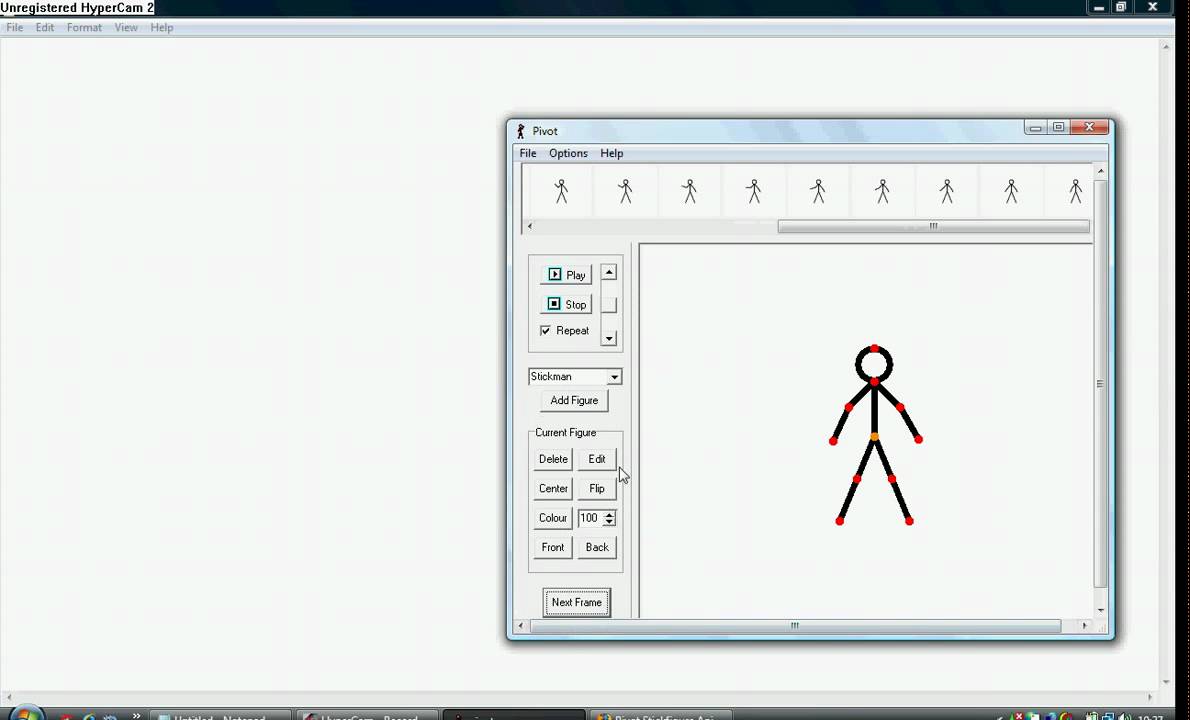Maximize the Pivot window
This screenshot has width=1190, height=720.
click(1058, 127)
